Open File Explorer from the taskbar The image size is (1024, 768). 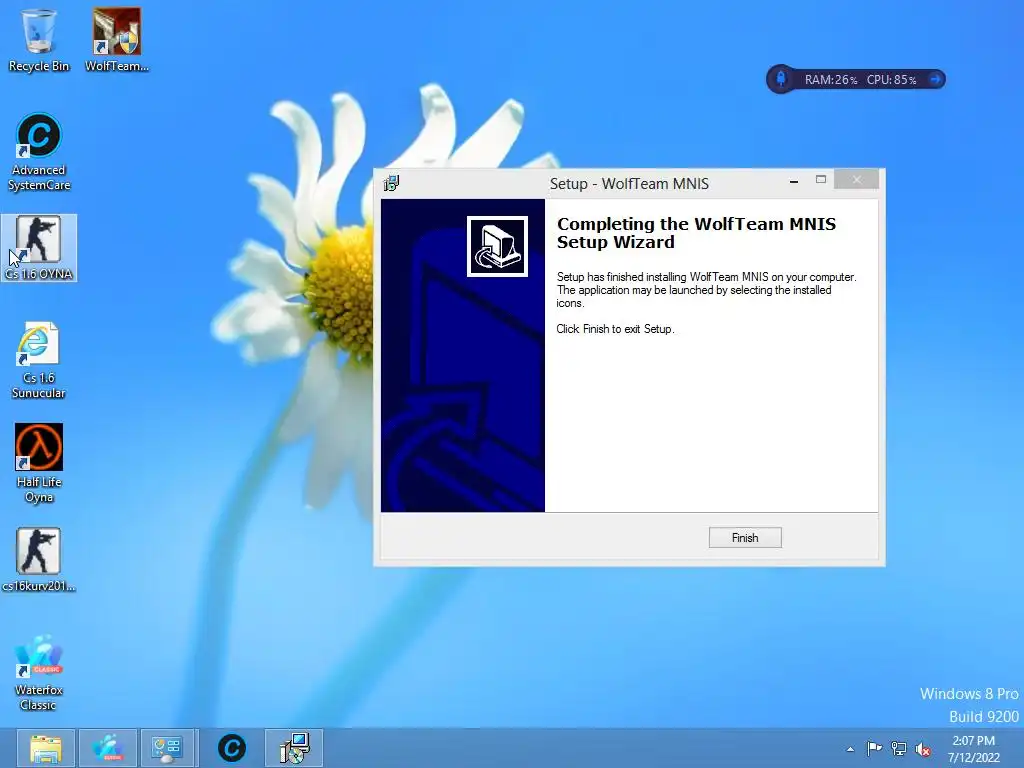[46, 748]
